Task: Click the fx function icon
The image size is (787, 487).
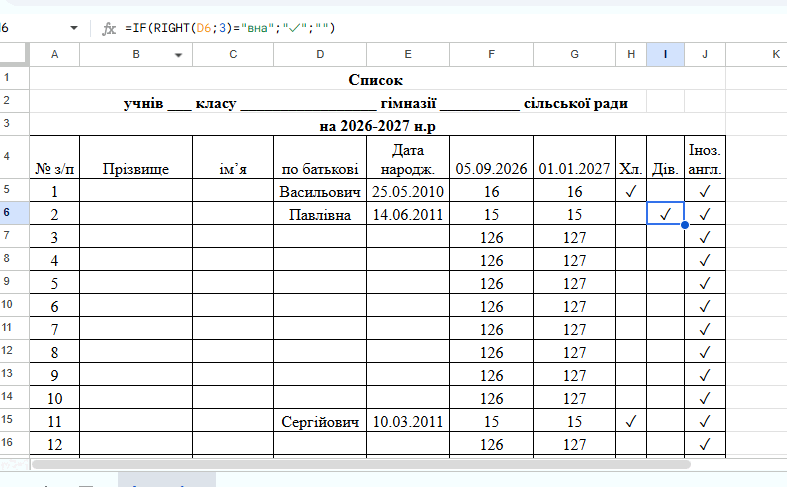Action: [x=109, y=28]
